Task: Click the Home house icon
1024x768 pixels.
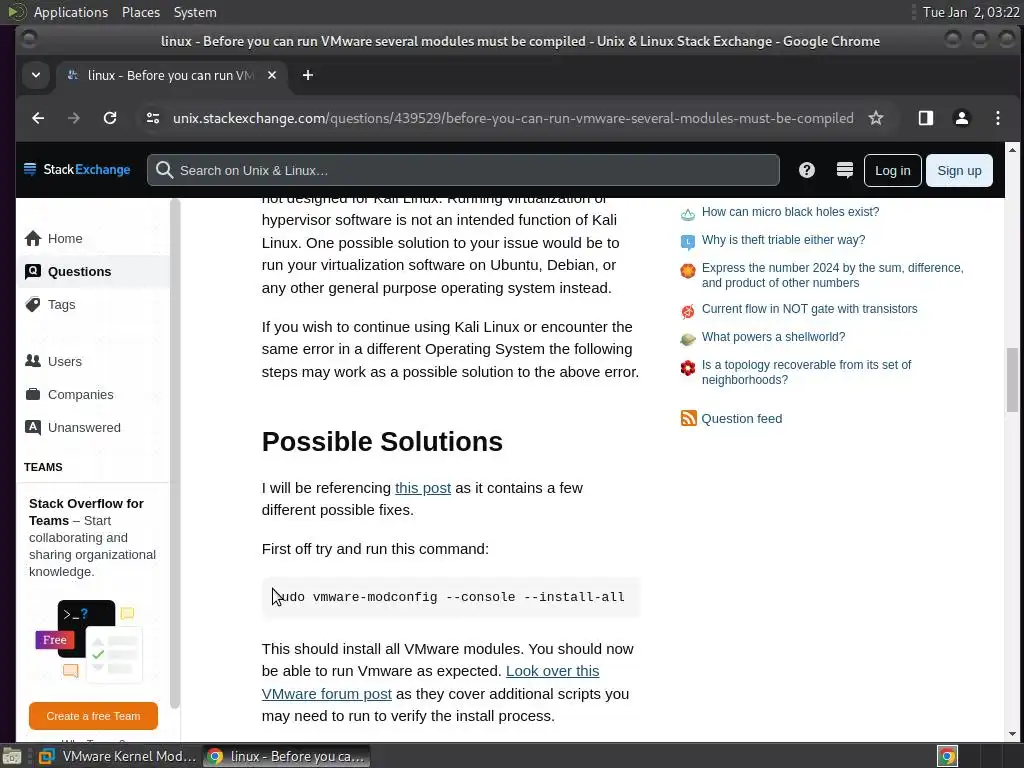Action: coord(33,238)
